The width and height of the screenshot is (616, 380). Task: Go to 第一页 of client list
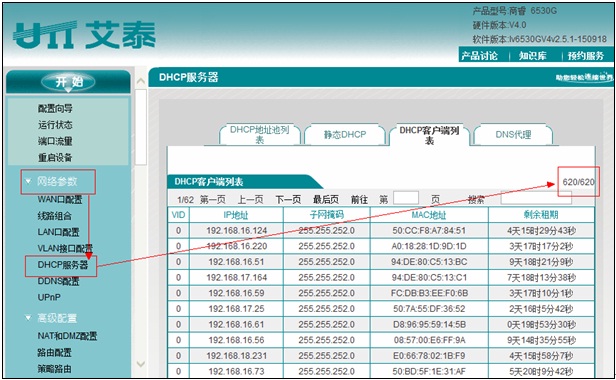click(x=213, y=200)
